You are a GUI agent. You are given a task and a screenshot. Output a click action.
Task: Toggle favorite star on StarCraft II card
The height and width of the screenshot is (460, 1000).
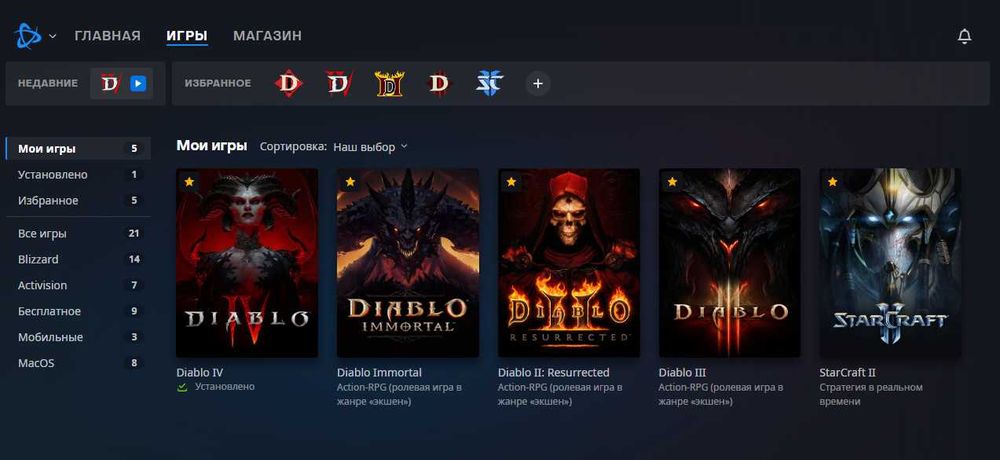(832, 182)
